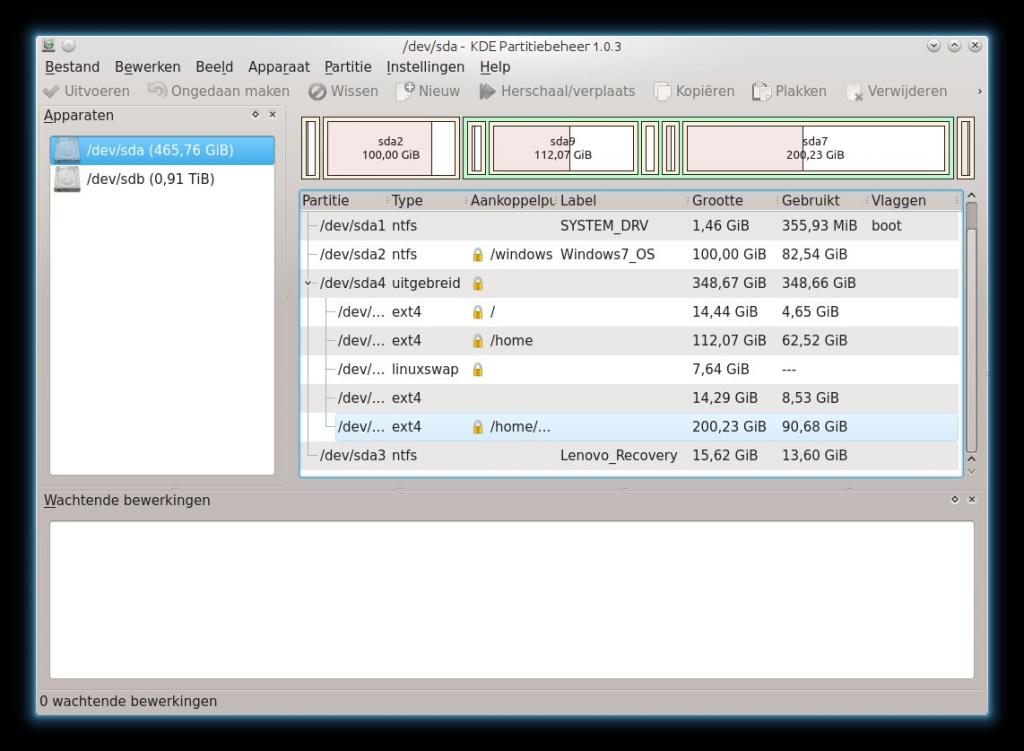Close the Apparaten panel

pyautogui.click(x=272, y=115)
